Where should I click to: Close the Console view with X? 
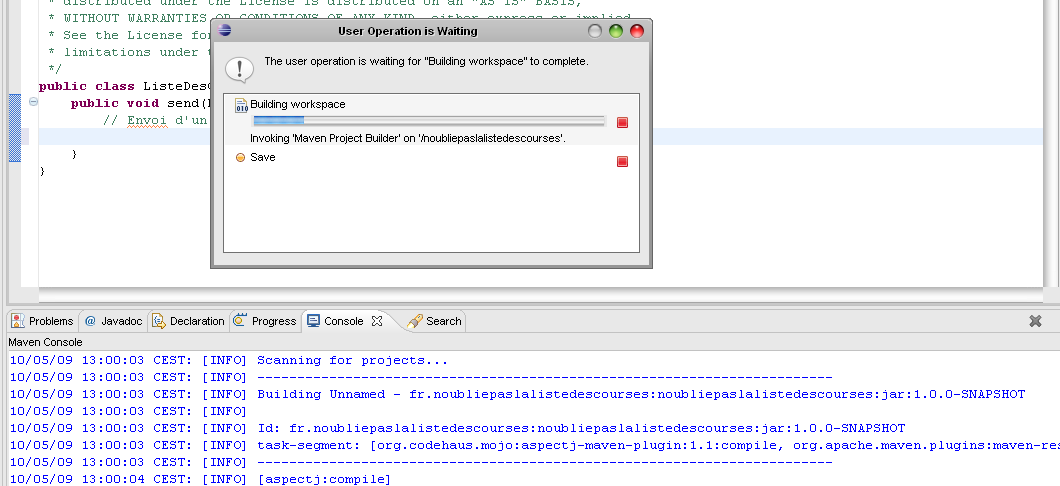(377, 321)
